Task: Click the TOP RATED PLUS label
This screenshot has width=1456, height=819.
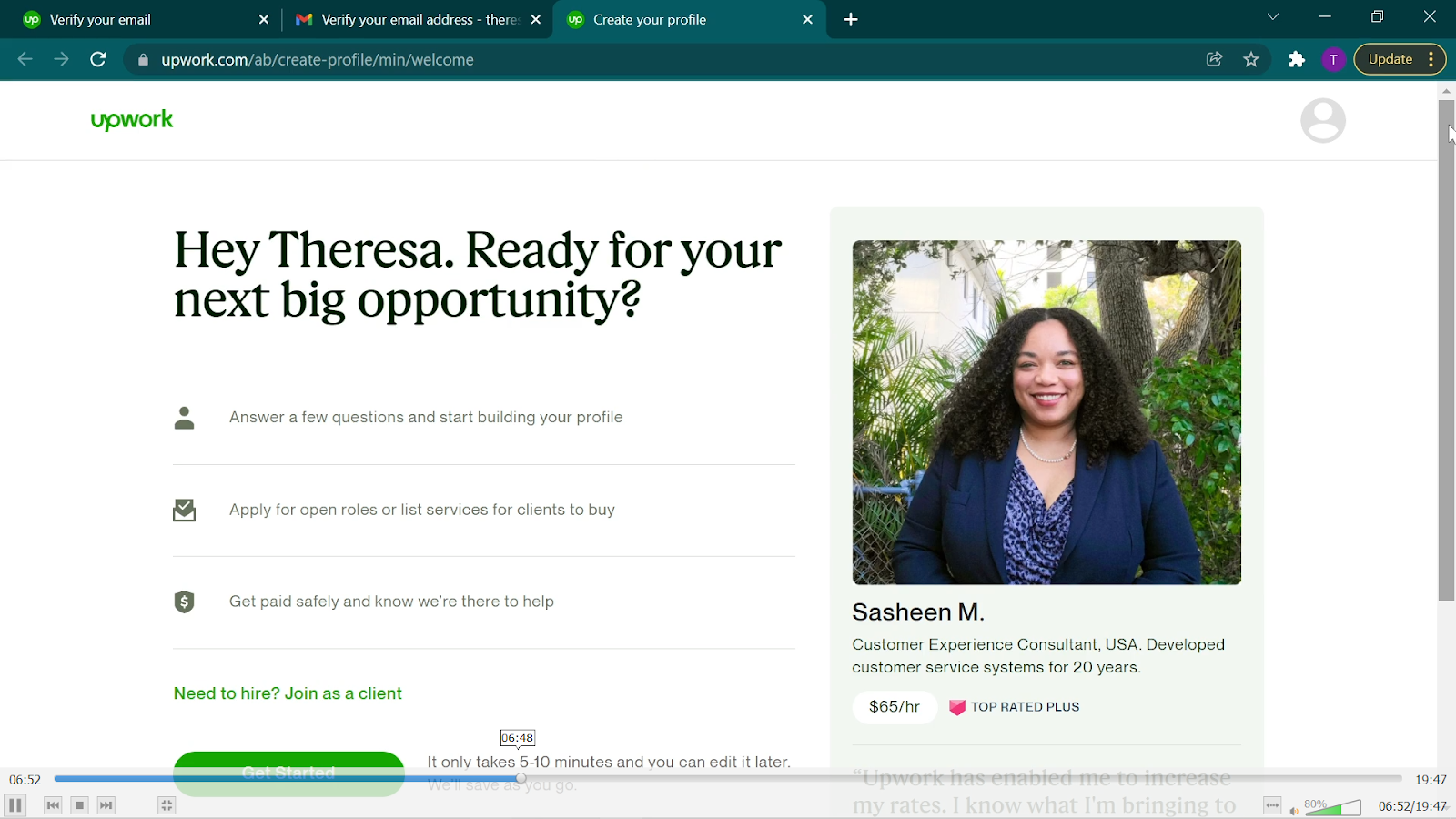Action: pos(1025,707)
